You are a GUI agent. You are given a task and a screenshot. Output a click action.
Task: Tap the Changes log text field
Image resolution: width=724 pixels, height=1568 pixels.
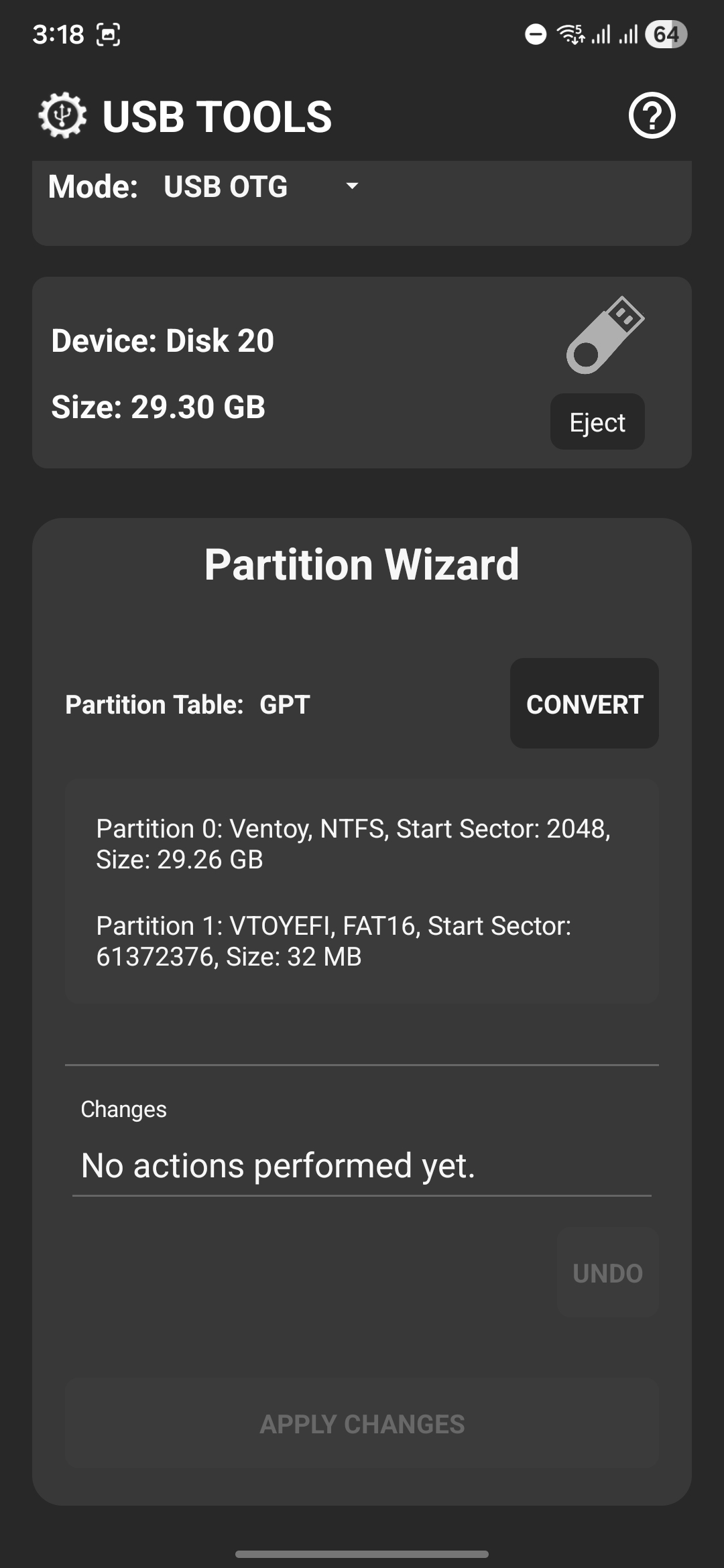tap(362, 1165)
